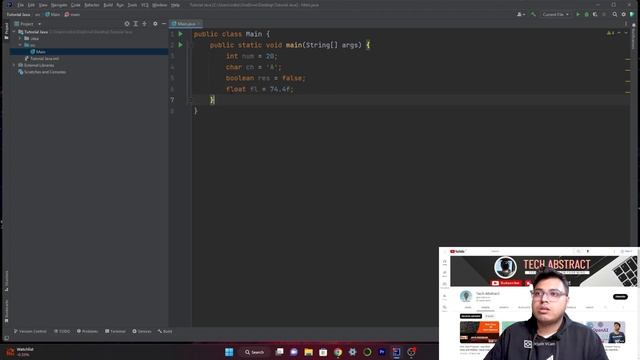Run the Main class from line 1 gutter
This screenshot has height=360, width=640.
tap(180, 34)
